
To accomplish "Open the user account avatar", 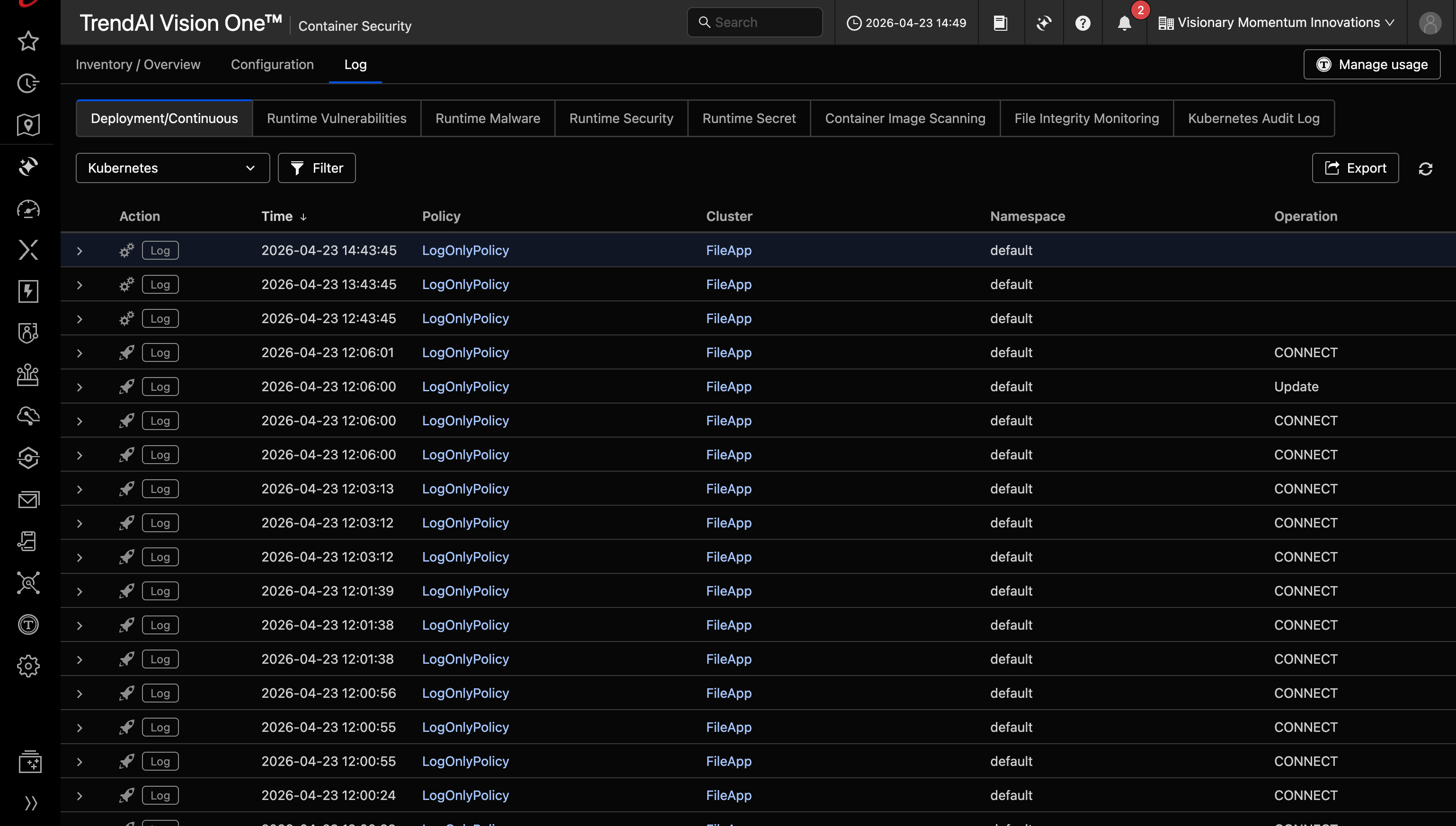I will pyautogui.click(x=1429, y=23).
